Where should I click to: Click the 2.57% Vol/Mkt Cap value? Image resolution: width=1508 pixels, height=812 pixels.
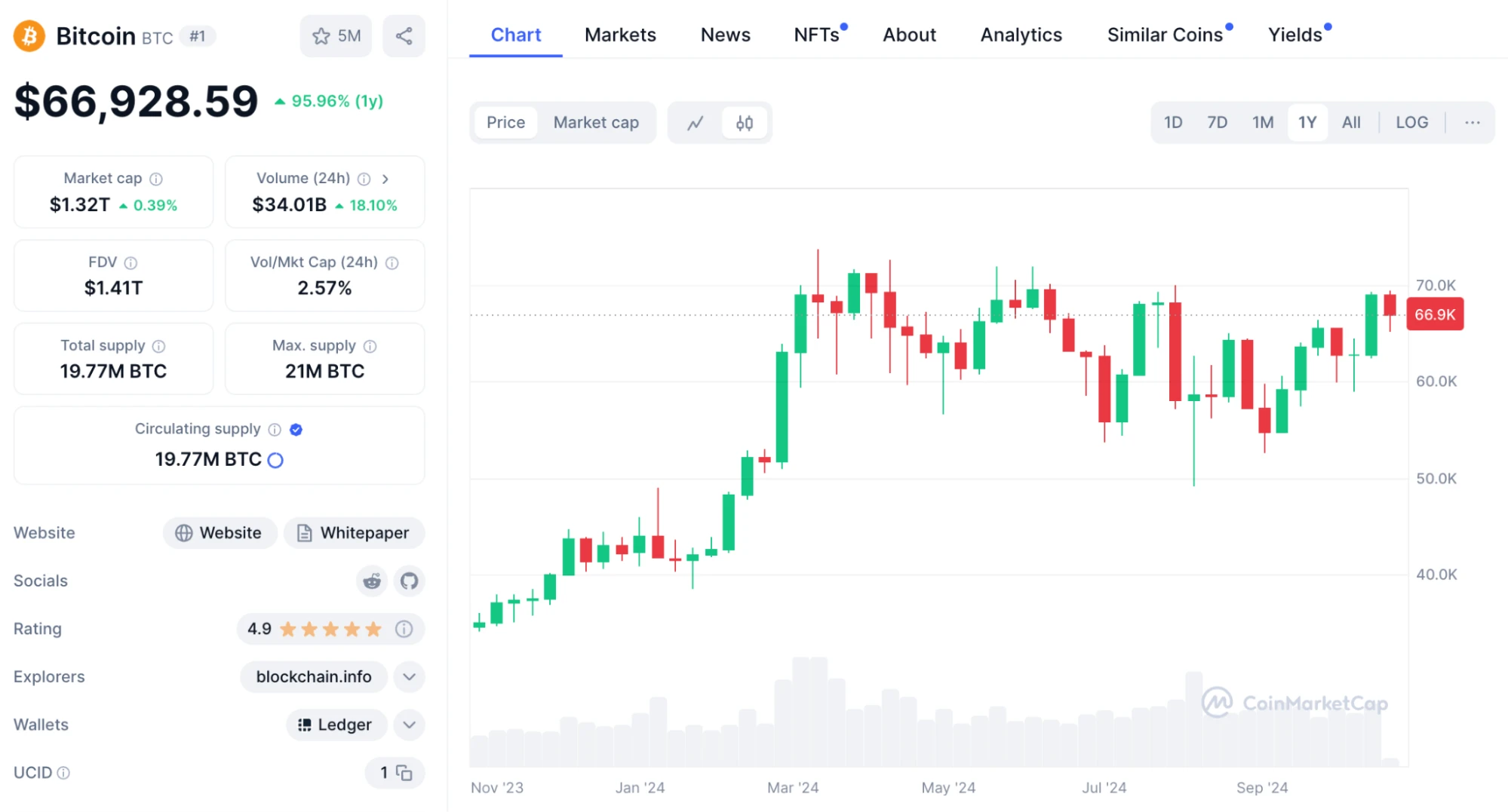324,288
